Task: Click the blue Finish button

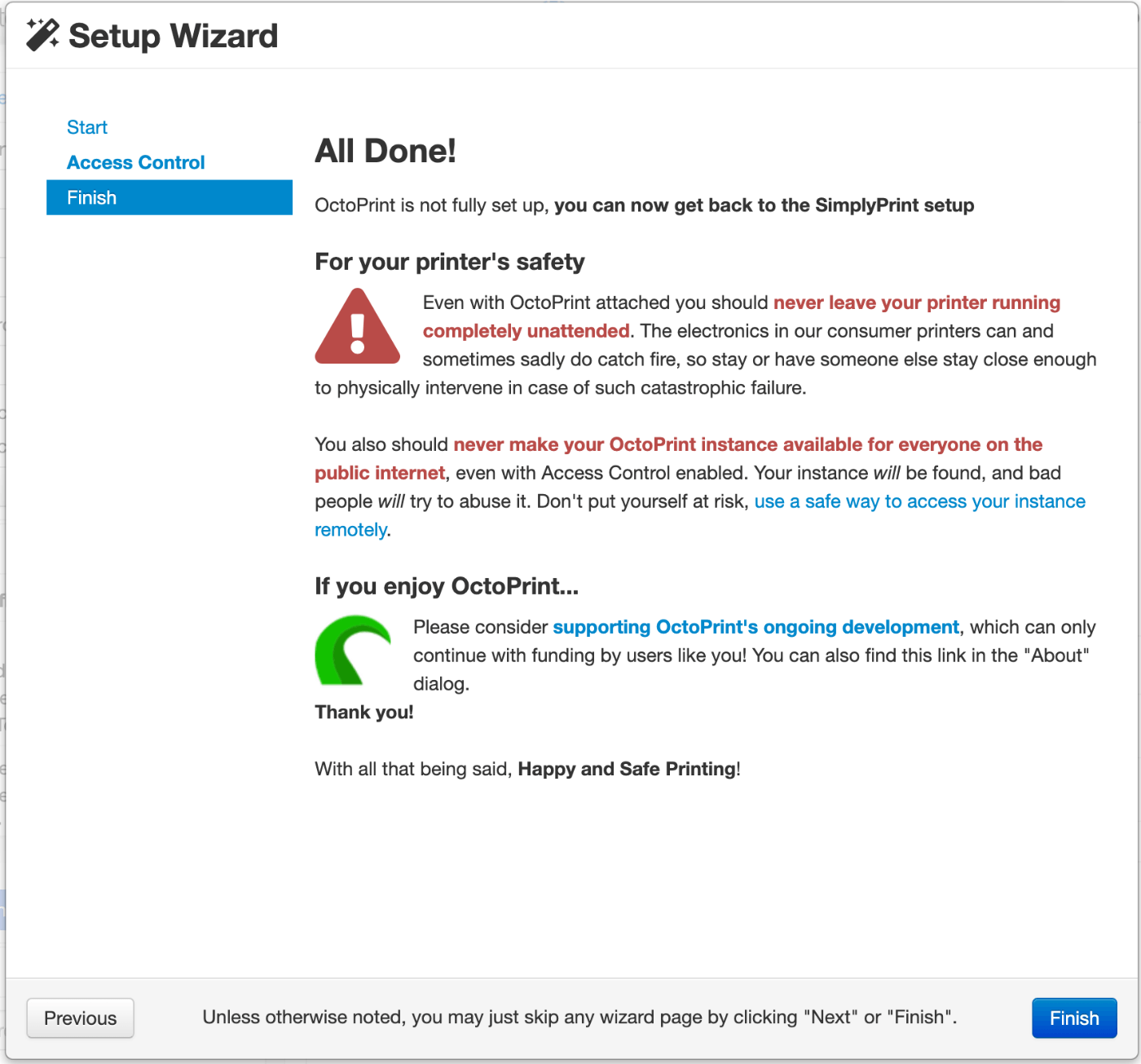Action: coord(1074,1018)
